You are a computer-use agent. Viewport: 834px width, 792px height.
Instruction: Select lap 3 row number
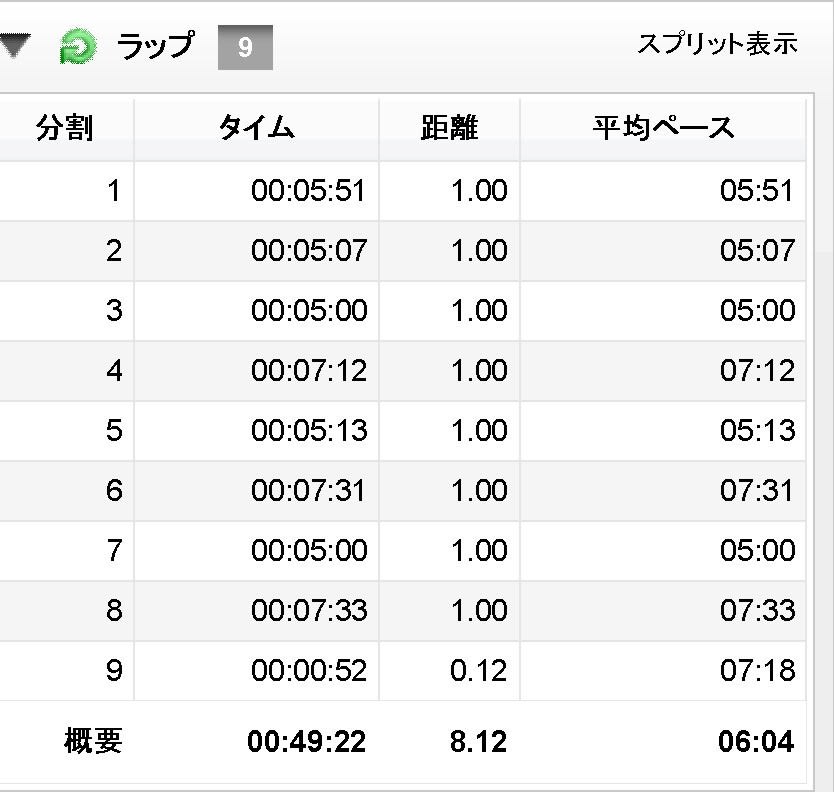tap(114, 311)
